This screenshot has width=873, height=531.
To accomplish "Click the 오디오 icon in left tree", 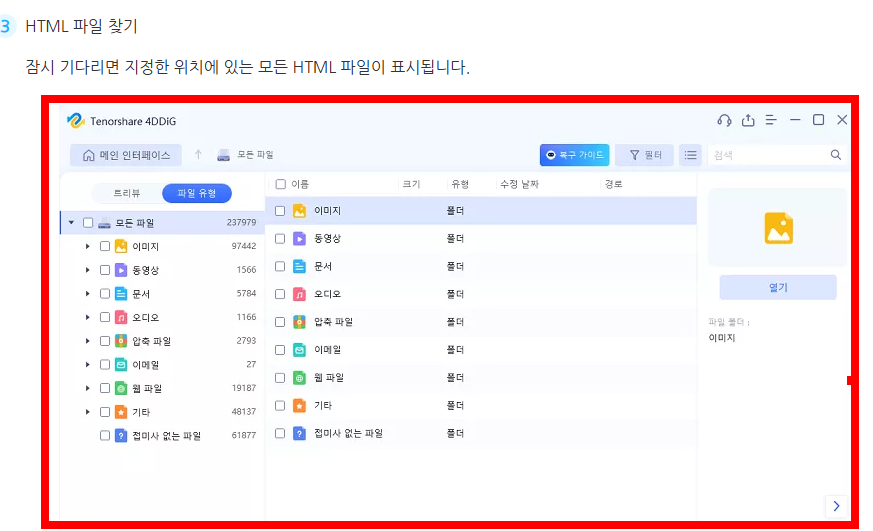I will tap(121, 317).
